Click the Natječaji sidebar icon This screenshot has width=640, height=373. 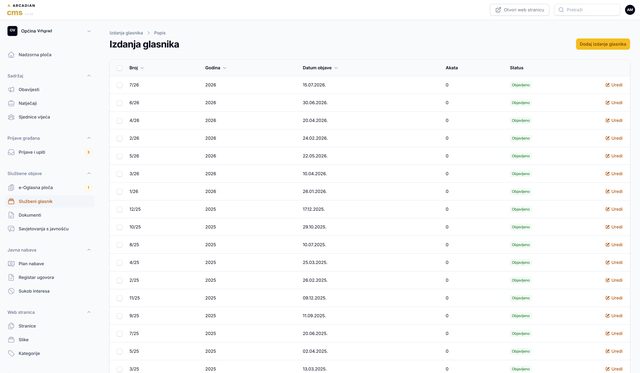pos(11,103)
